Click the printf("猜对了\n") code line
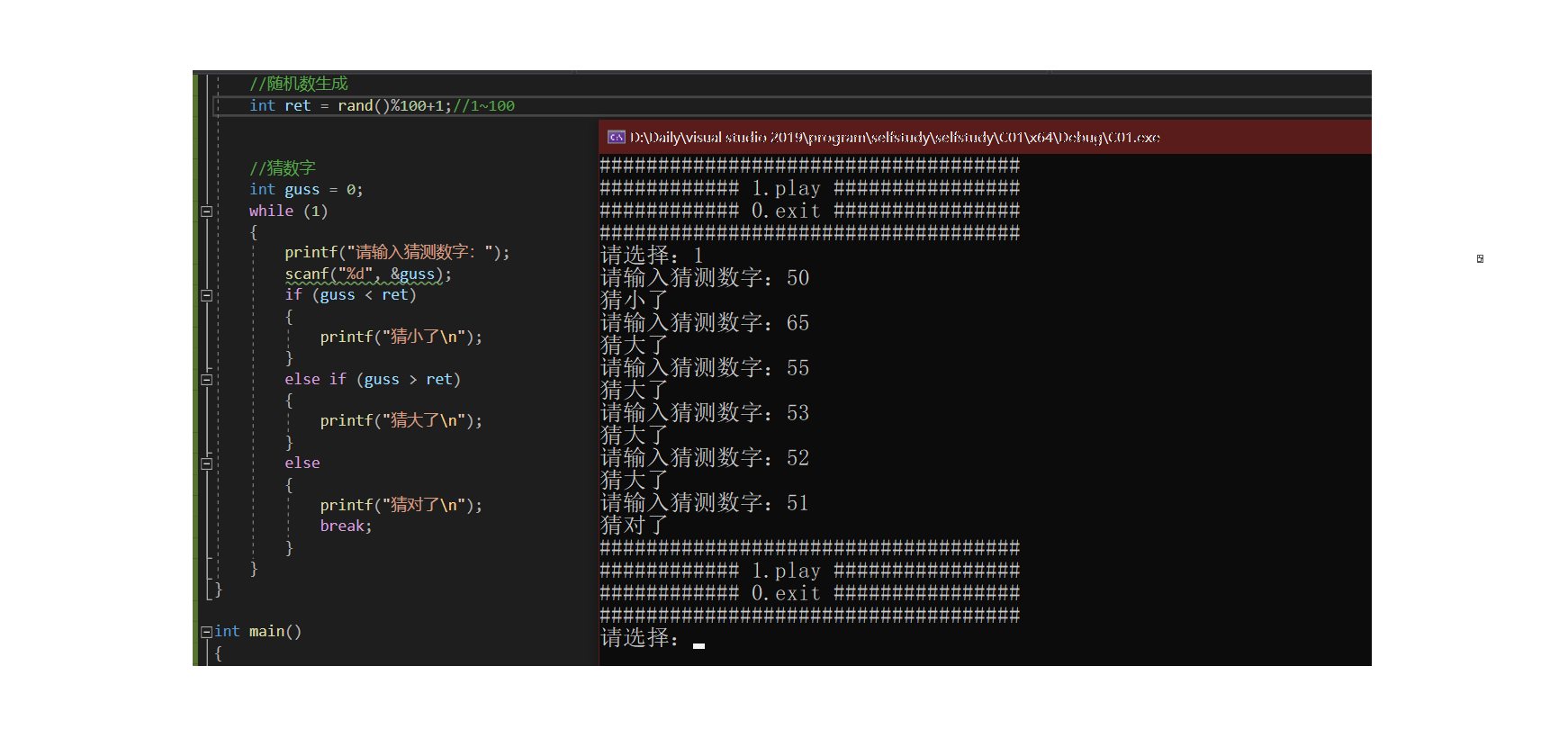This screenshot has width=1568, height=729. click(x=401, y=506)
